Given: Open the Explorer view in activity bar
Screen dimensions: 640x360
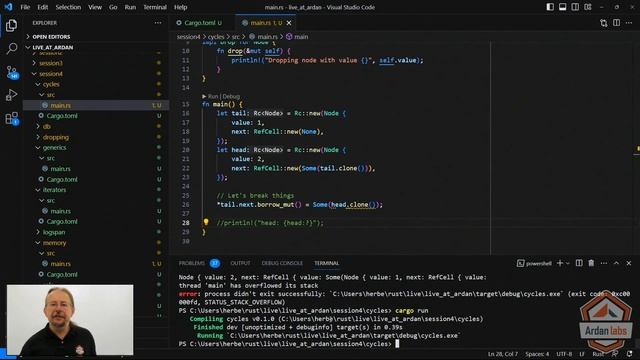Looking at the screenshot, I should click(x=11, y=25).
